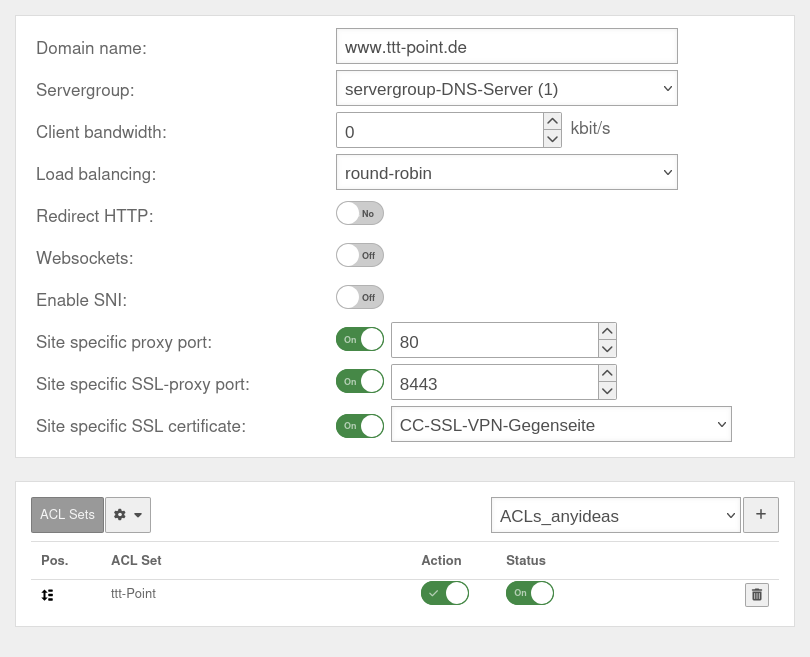Turn off Status toggle for ttt-Point

click(x=528, y=593)
